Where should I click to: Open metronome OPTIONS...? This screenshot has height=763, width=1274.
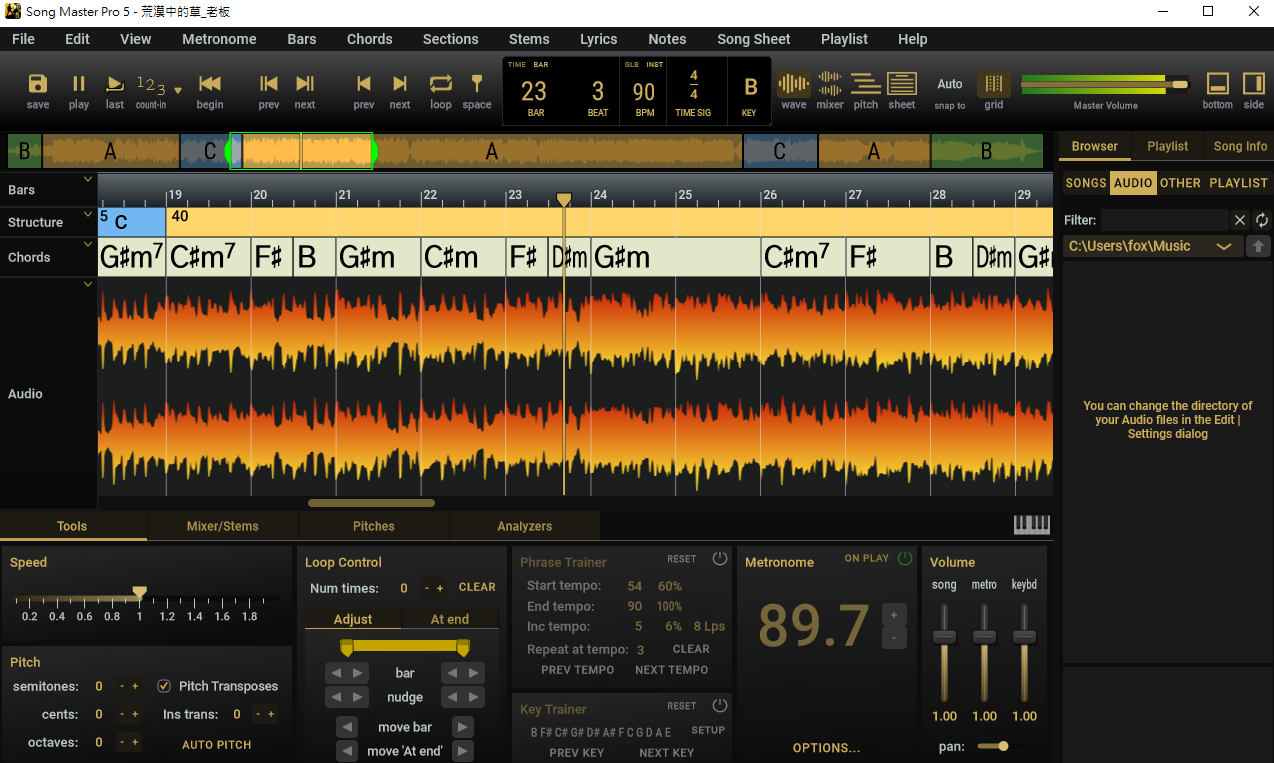coord(827,748)
